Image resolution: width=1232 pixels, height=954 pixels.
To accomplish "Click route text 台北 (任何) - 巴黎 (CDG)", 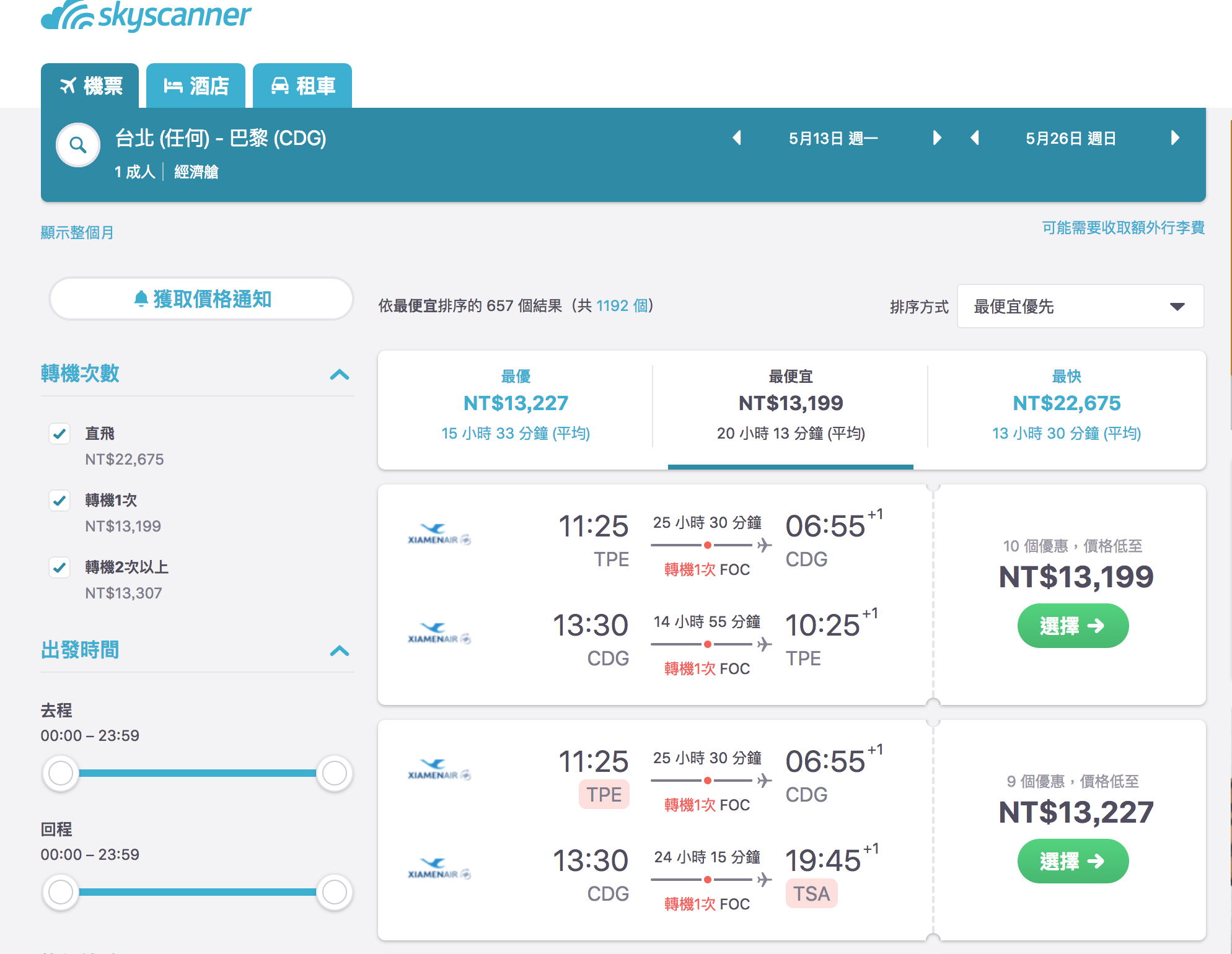I will (x=221, y=138).
